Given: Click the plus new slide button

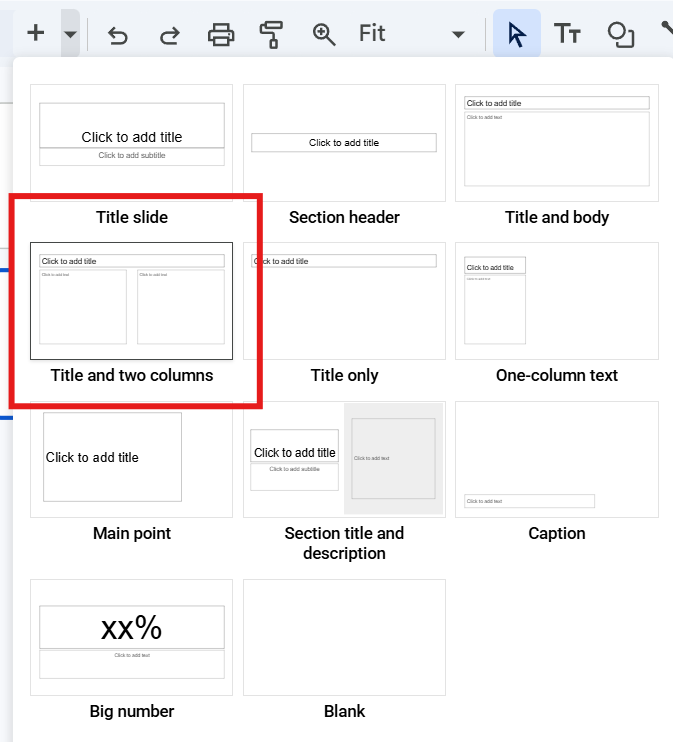Looking at the screenshot, I should click(36, 34).
